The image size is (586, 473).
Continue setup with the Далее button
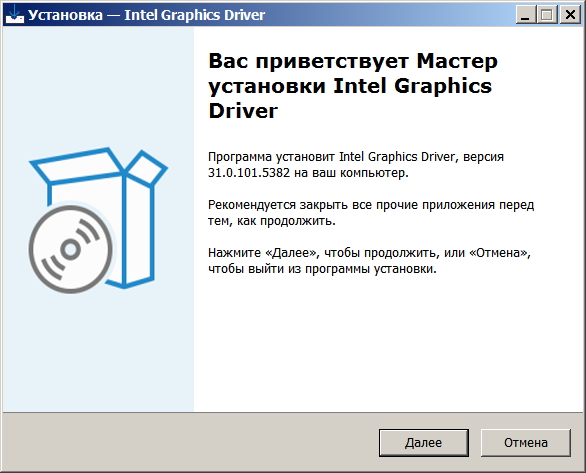(423, 443)
